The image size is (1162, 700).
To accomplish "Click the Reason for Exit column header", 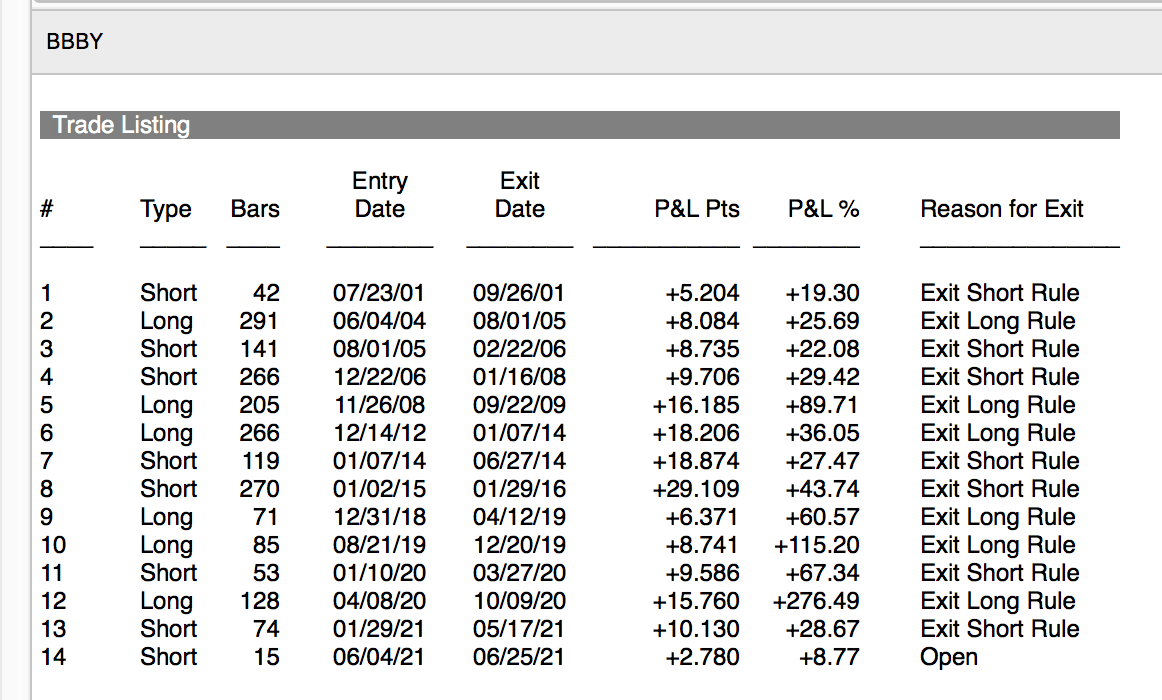I will click(1002, 209).
